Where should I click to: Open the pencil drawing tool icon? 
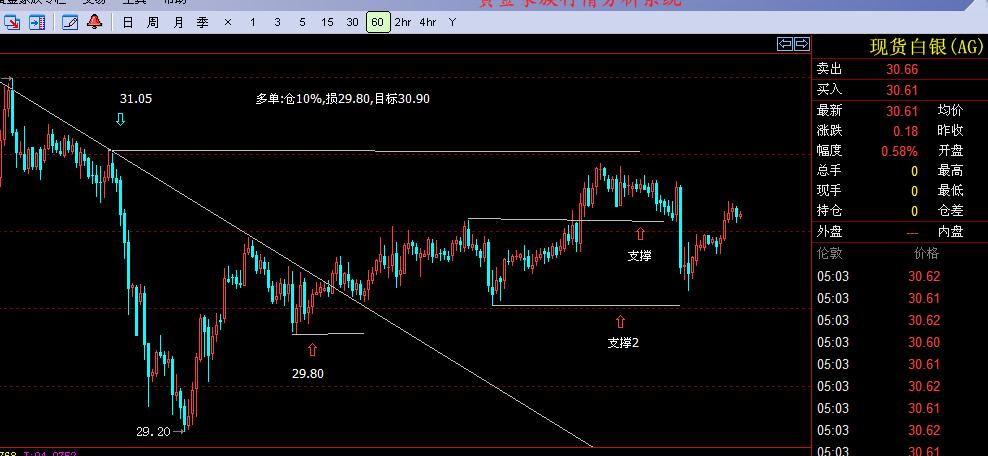70,23
